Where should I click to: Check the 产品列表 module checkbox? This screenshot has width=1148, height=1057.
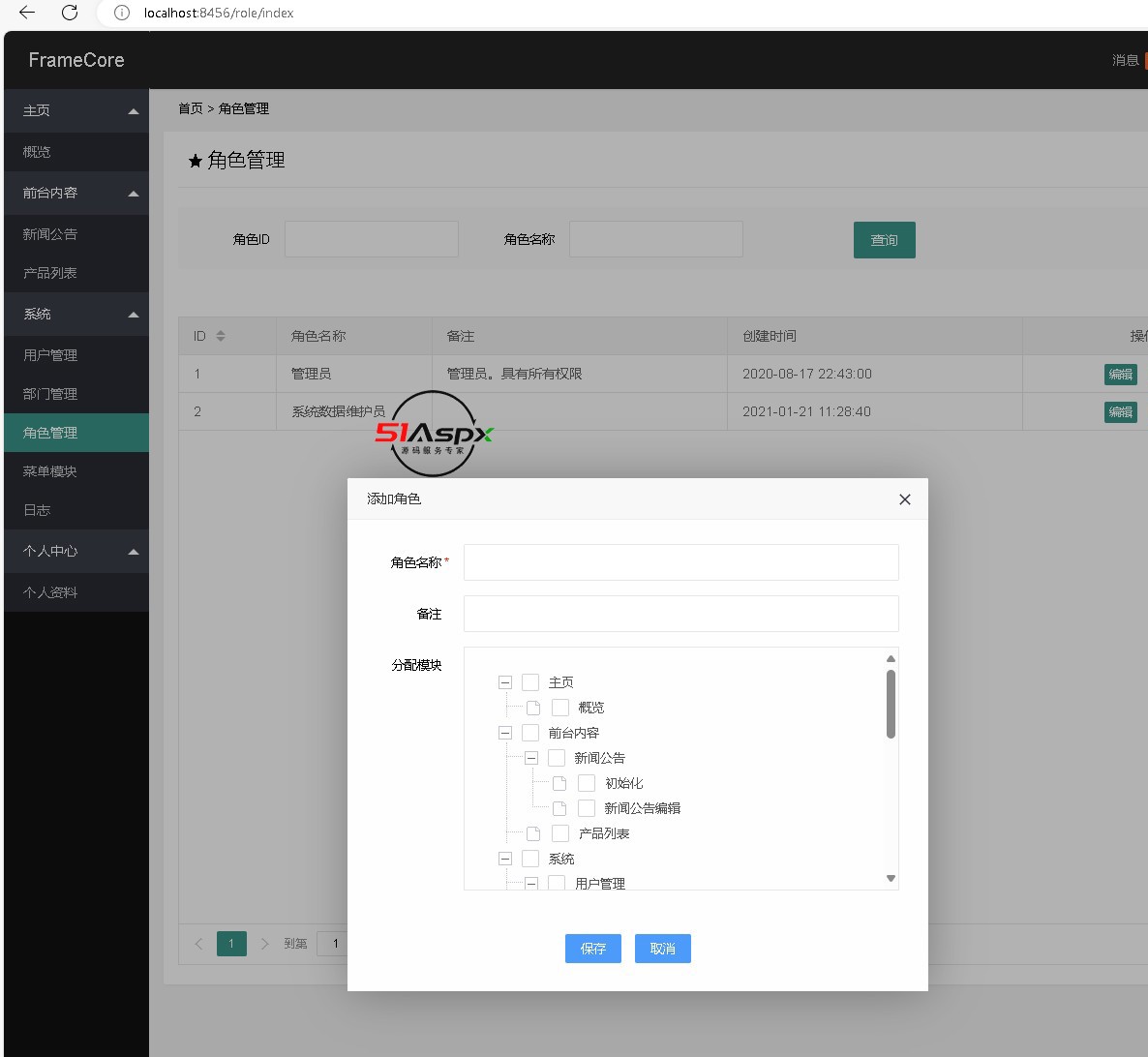click(x=560, y=833)
